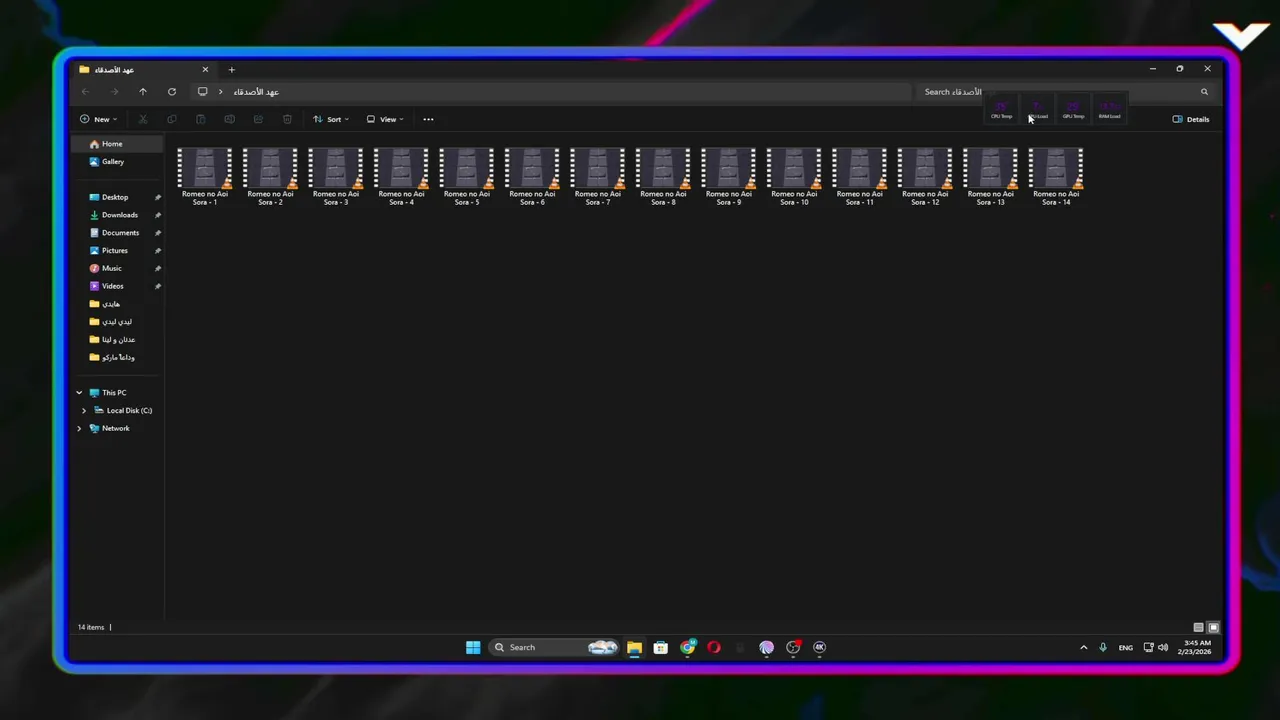
Task: Click the Rename toolbar icon
Action: click(229, 119)
